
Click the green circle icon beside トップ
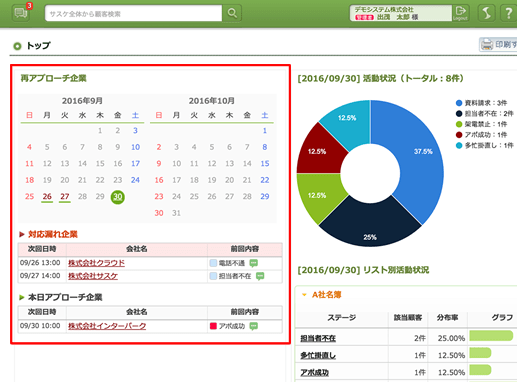(17, 46)
